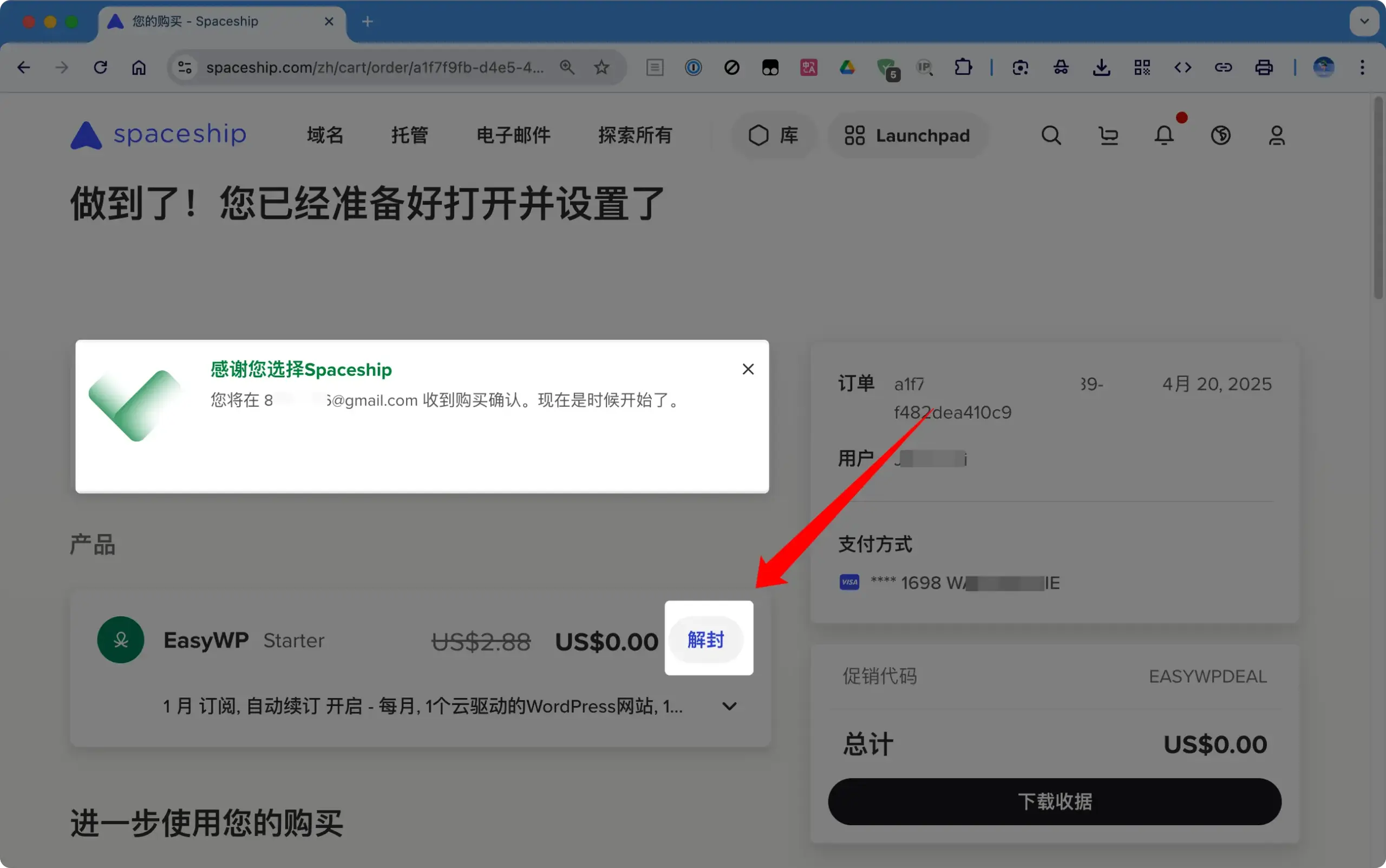The image size is (1386, 868).
Task: Open the Spaceship account user icon
Action: click(x=1277, y=135)
